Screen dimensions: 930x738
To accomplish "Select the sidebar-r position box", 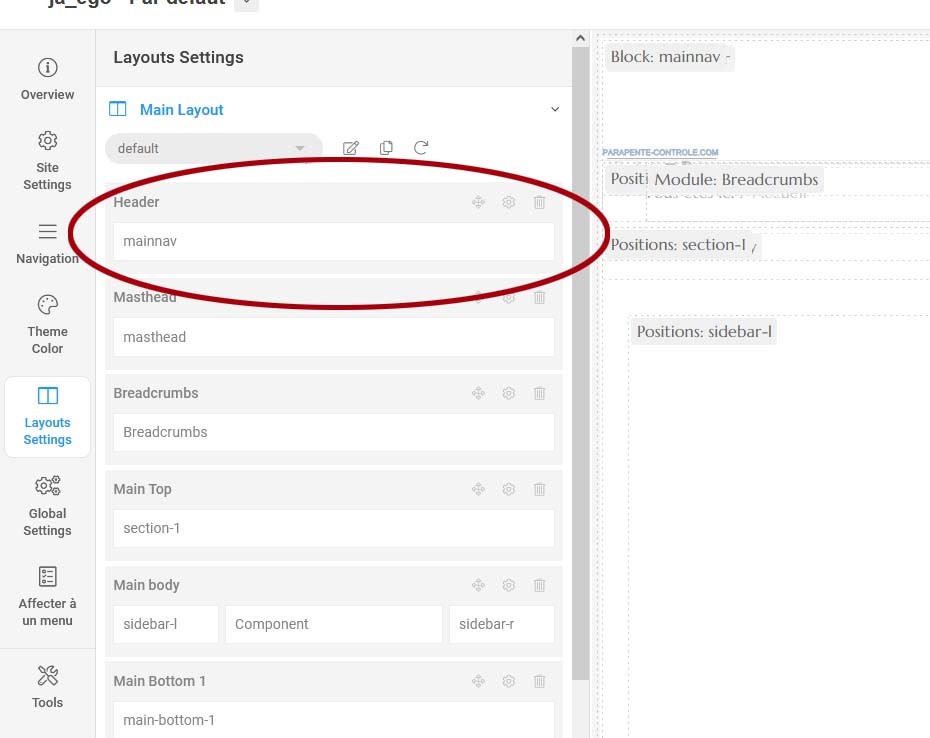I will click(x=502, y=624).
